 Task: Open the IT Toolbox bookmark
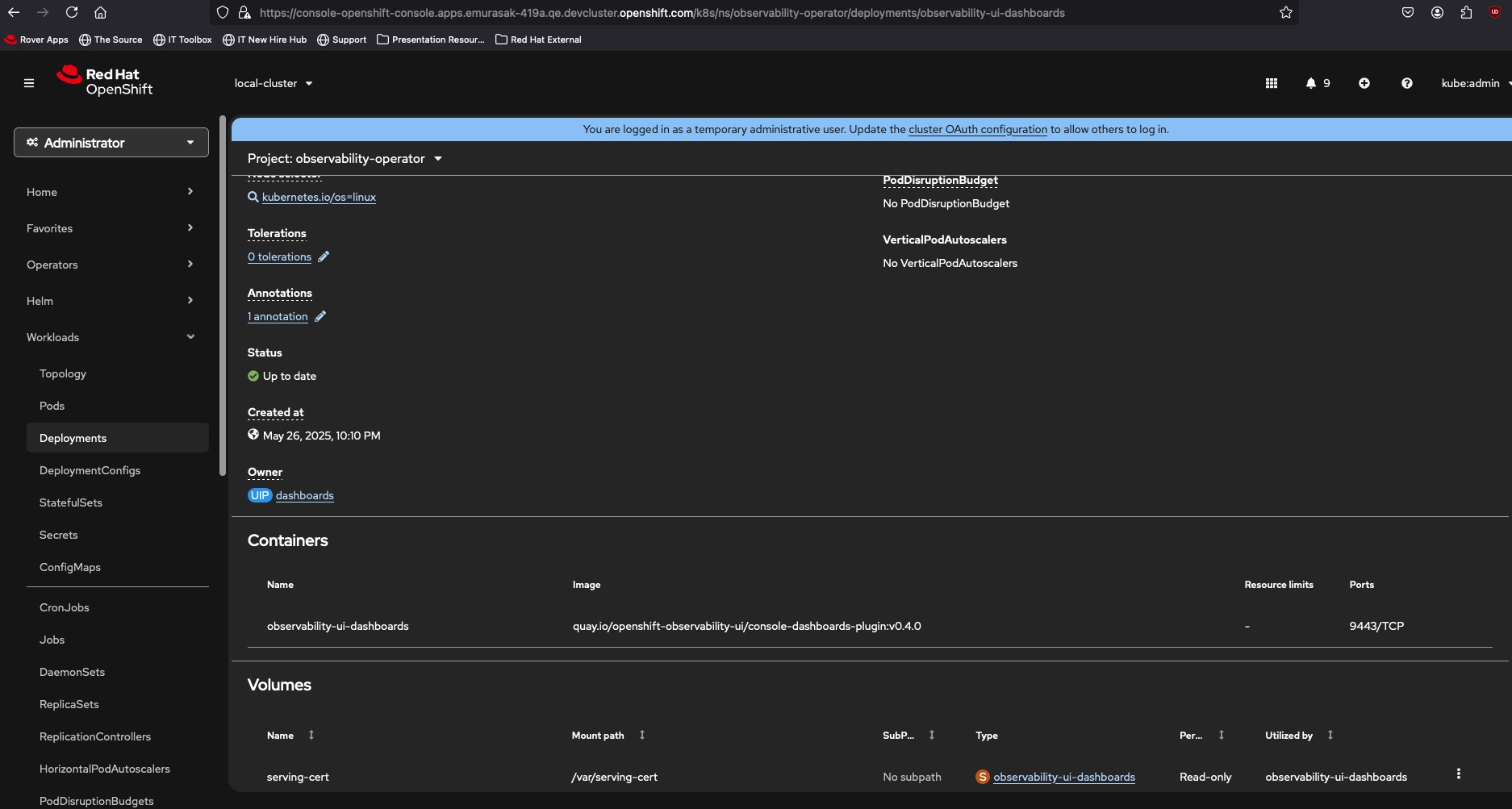tap(182, 40)
